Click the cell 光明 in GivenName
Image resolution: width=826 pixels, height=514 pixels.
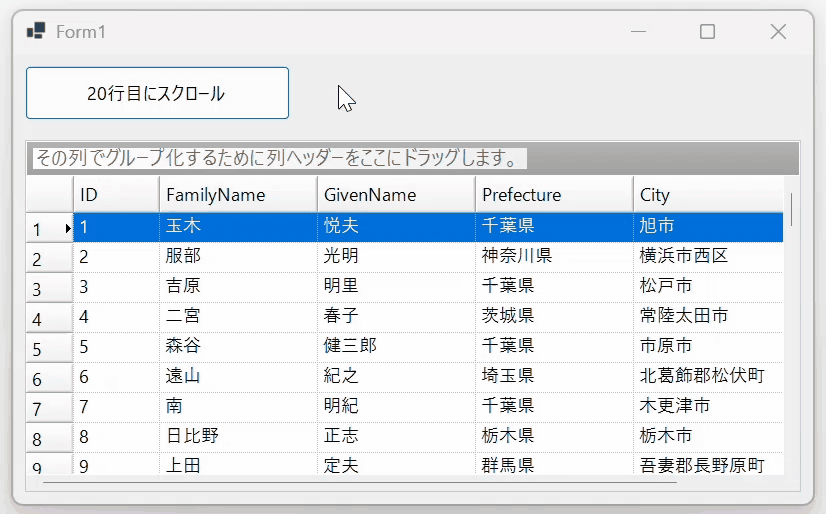click(x=396, y=258)
